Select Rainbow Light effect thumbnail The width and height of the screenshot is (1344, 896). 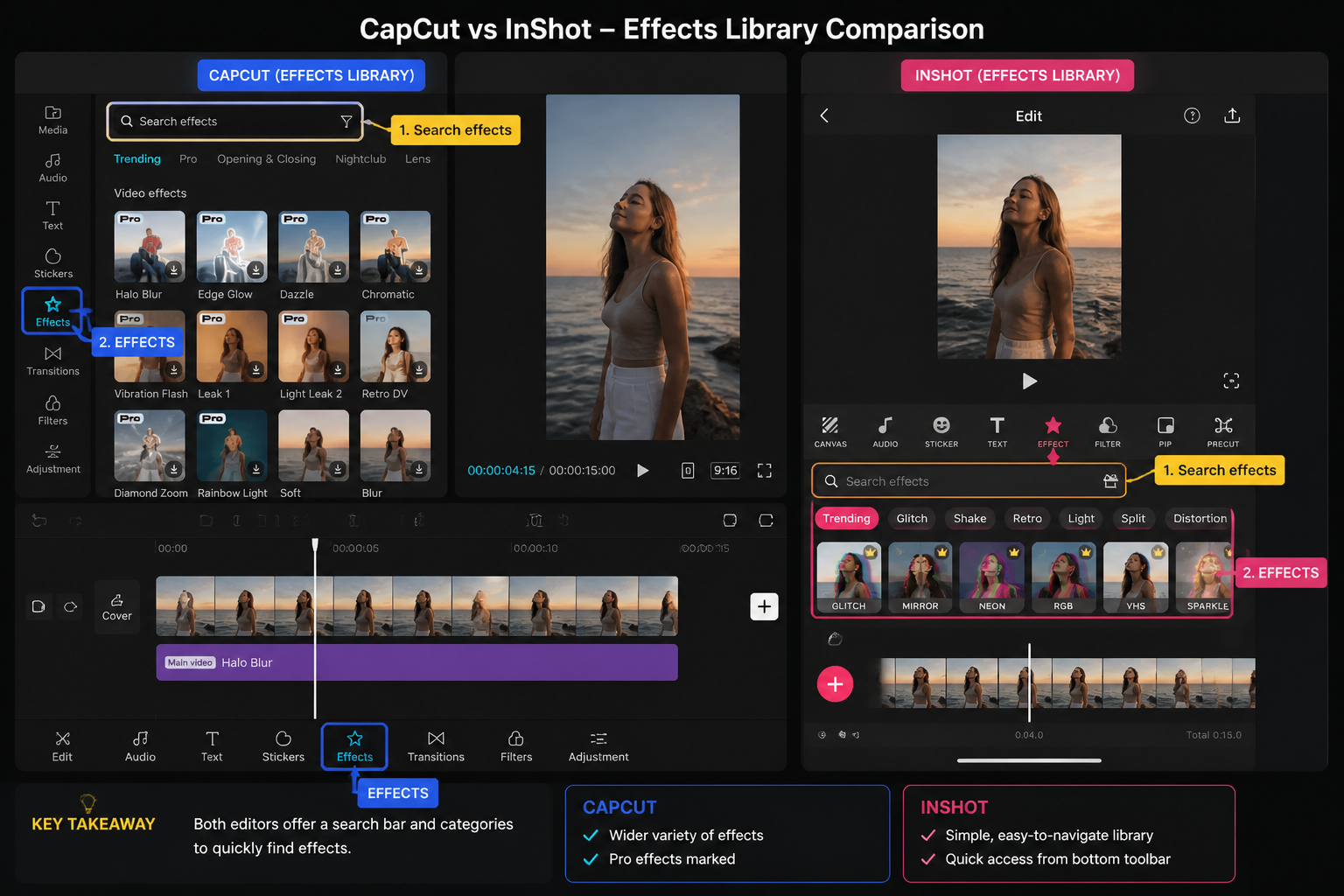[232, 446]
